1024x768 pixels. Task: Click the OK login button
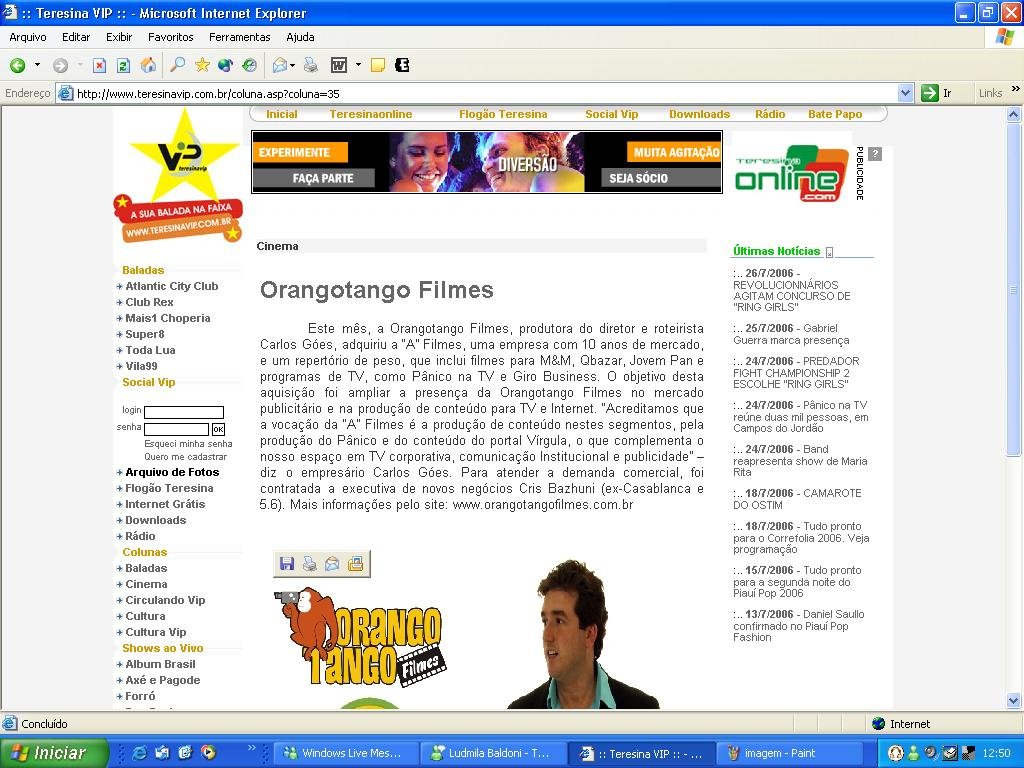click(x=218, y=429)
